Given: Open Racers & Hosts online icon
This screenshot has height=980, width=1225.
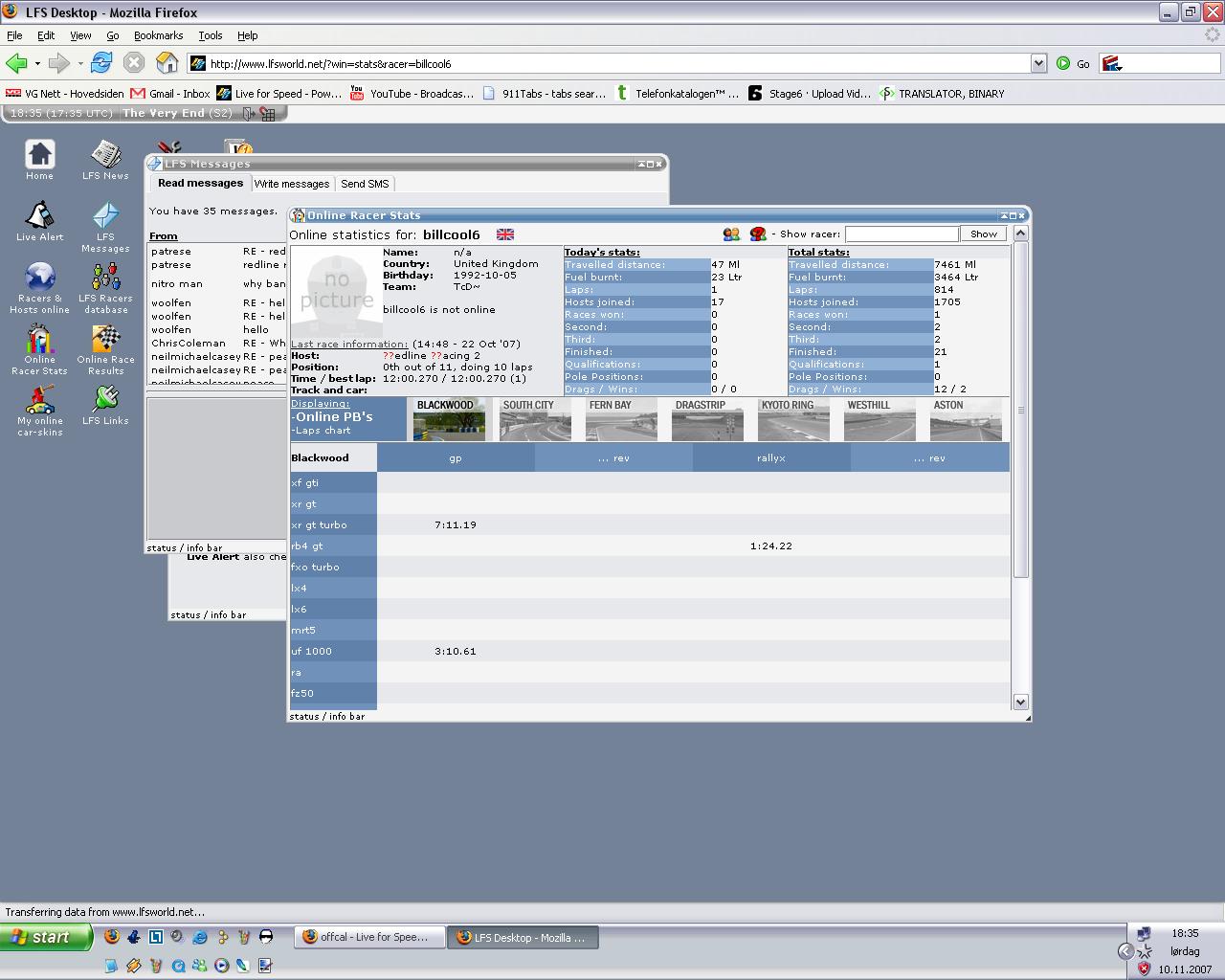Looking at the screenshot, I should [x=39, y=288].
